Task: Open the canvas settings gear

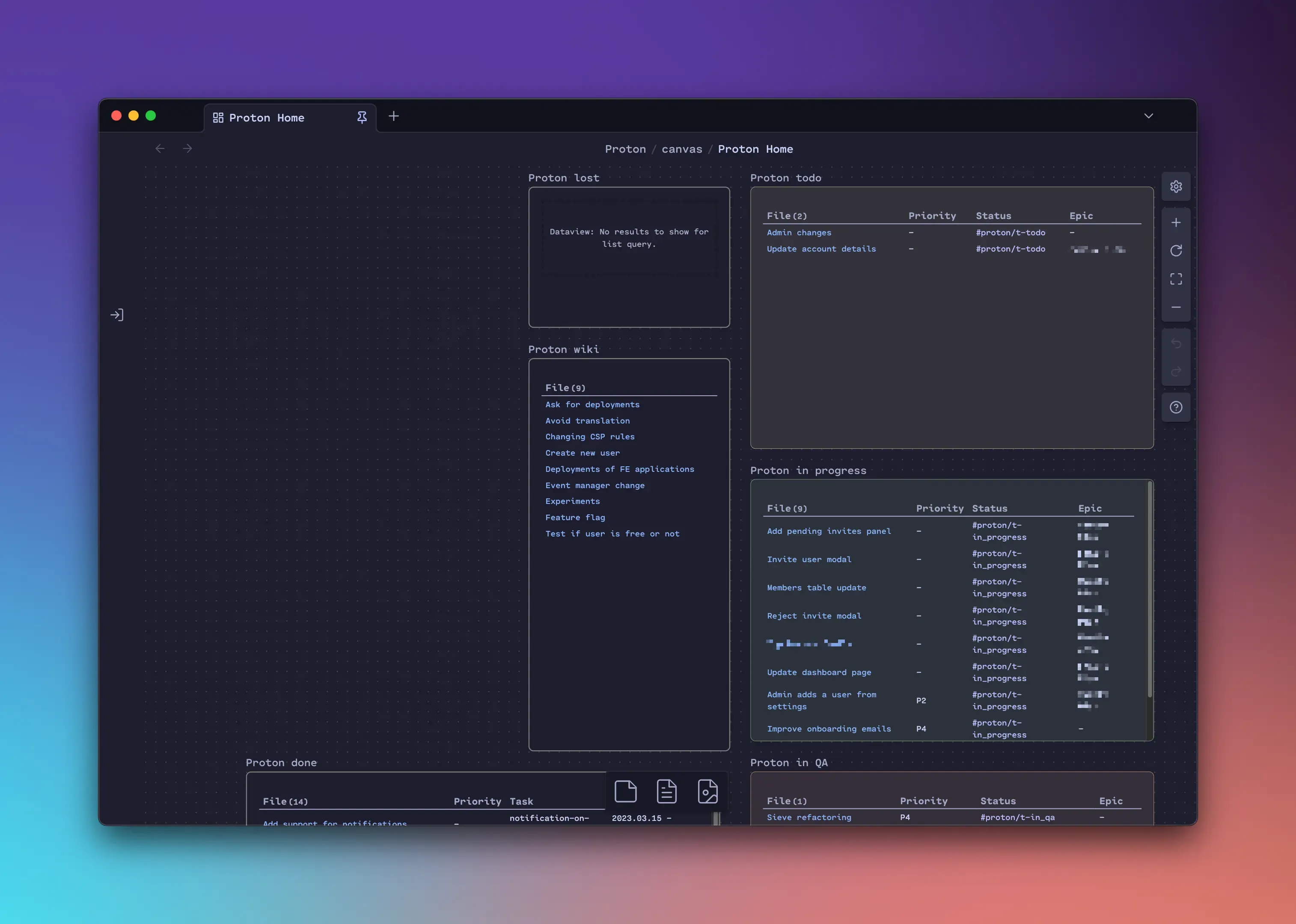Action: (x=1177, y=186)
